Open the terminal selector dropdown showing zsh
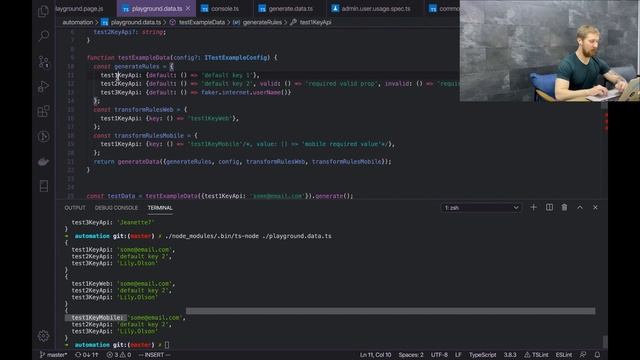Viewport: 640px width, 360px height. click(x=481, y=208)
